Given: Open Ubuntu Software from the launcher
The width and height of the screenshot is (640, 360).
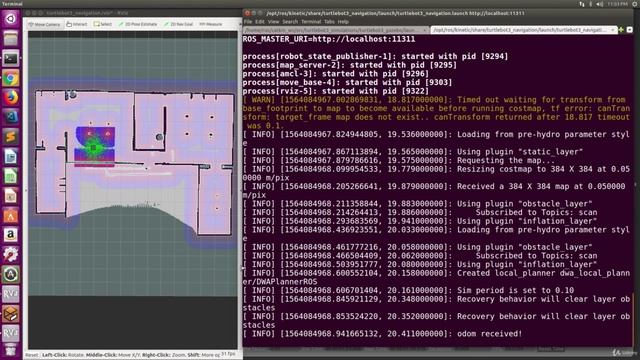Looking at the screenshot, I should 11,216.
